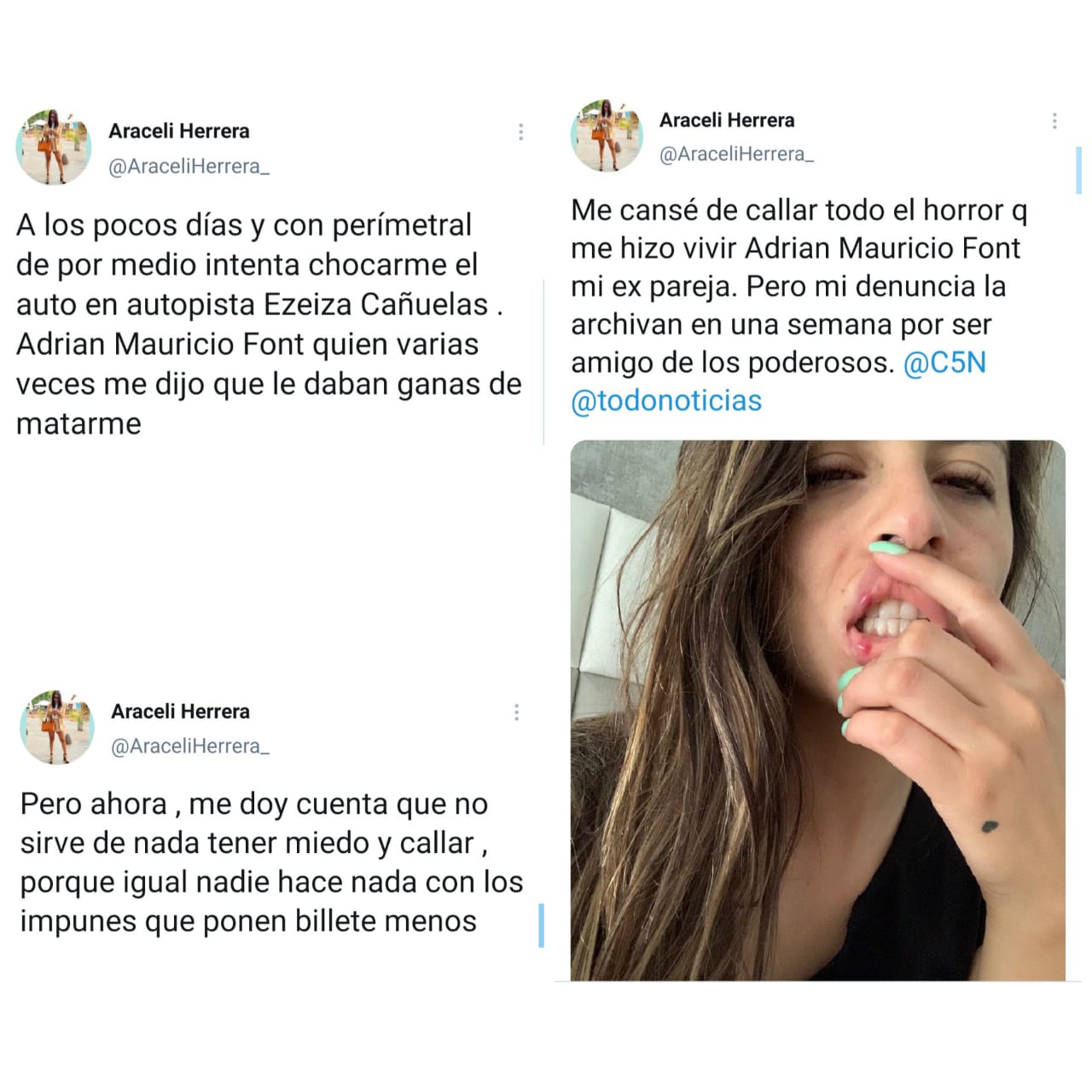The width and height of the screenshot is (1092, 1092).
Task: Click the @todonoticias mention link
Action: 666,400
